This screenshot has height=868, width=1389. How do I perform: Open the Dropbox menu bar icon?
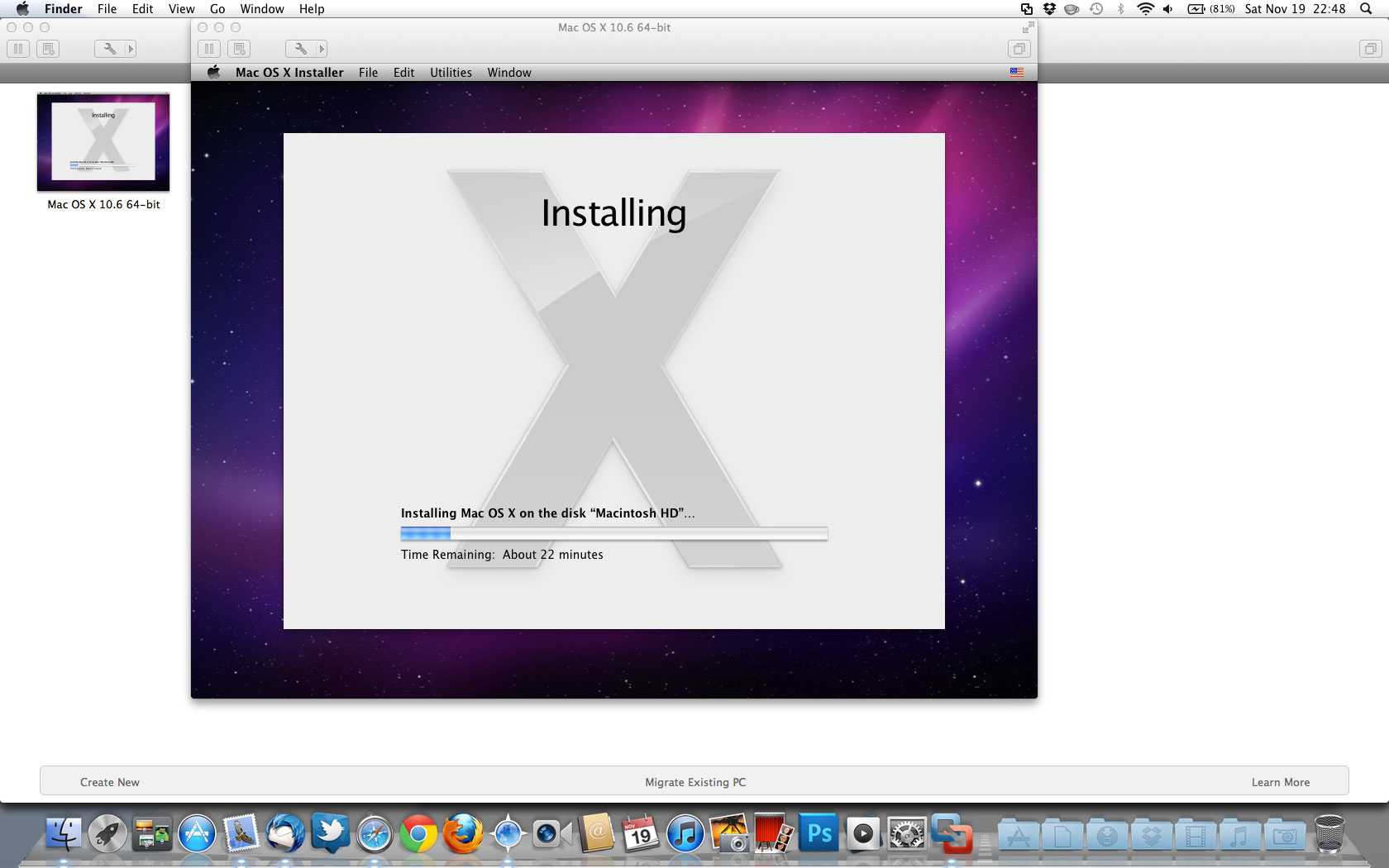1049,9
